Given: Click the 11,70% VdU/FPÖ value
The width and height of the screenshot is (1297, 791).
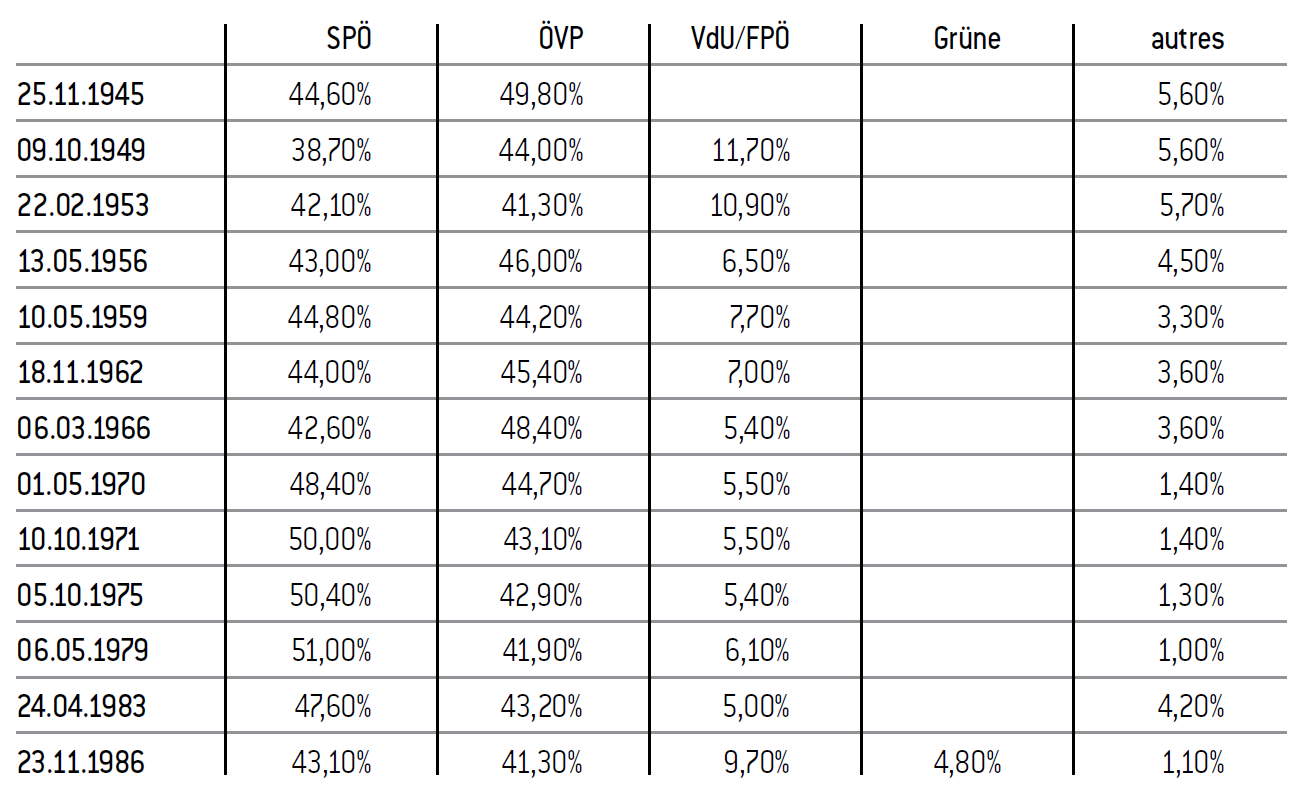Looking at the screenshot, I should point(753,151).
